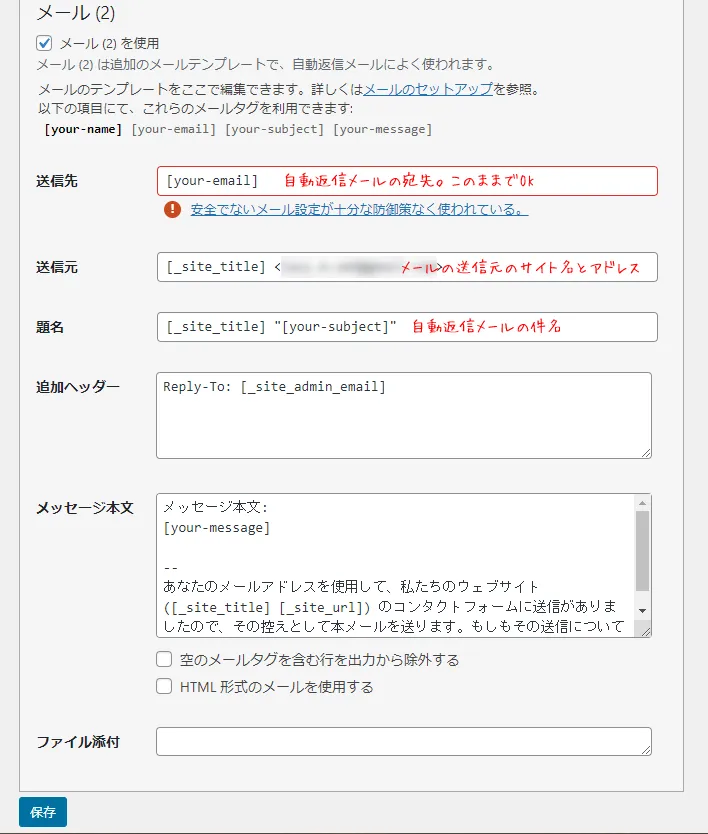
Task: Click the ファイル添付 field resize handle
Action: (x=646, y=750)
